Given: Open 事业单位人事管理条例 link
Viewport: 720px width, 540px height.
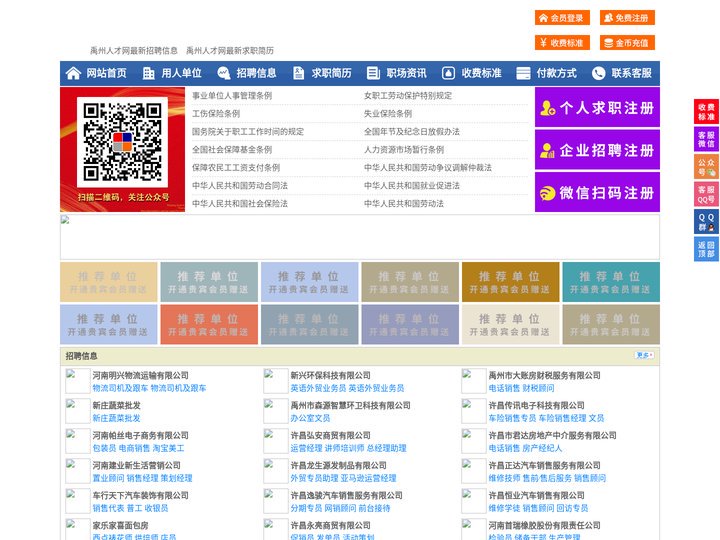Looking at the screenshot, I should pyautogui.click(x=232, y=96).
